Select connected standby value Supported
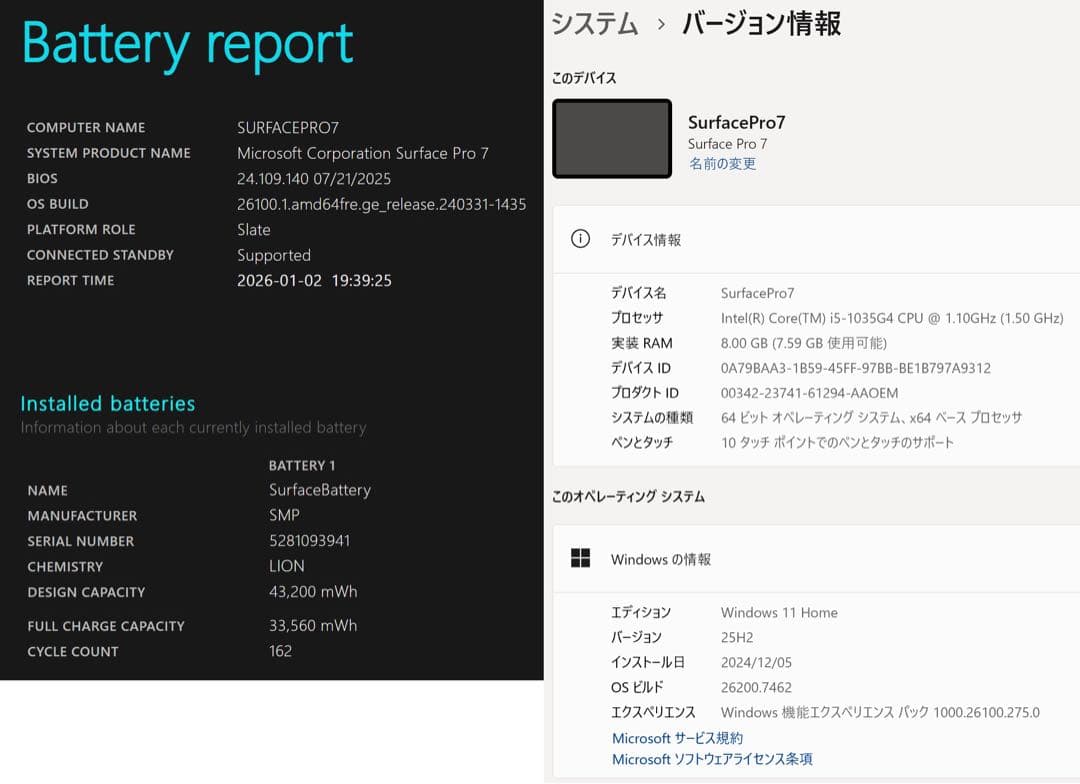 [x=273, y=256]
